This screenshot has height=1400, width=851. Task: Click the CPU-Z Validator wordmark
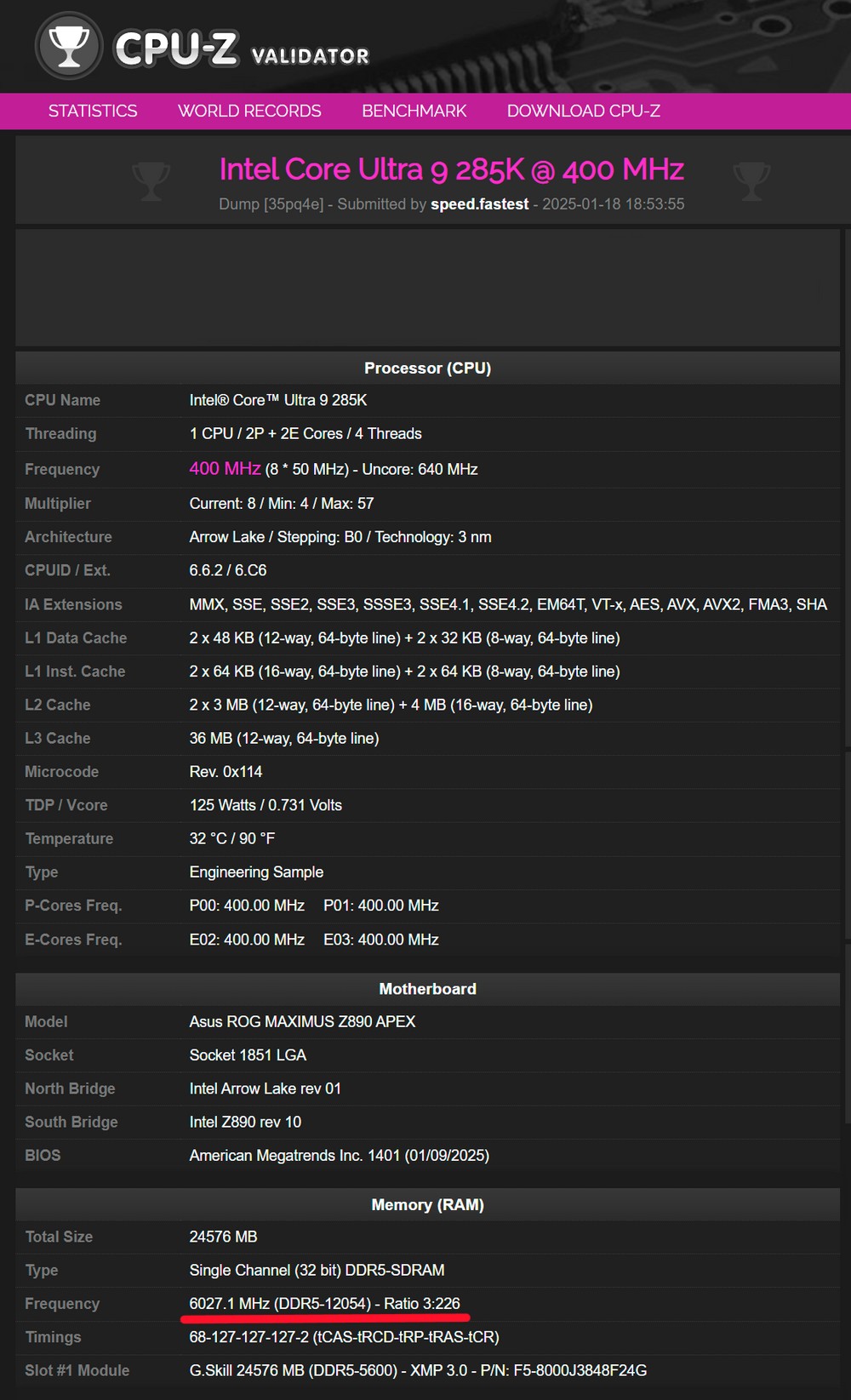(242, 49)
